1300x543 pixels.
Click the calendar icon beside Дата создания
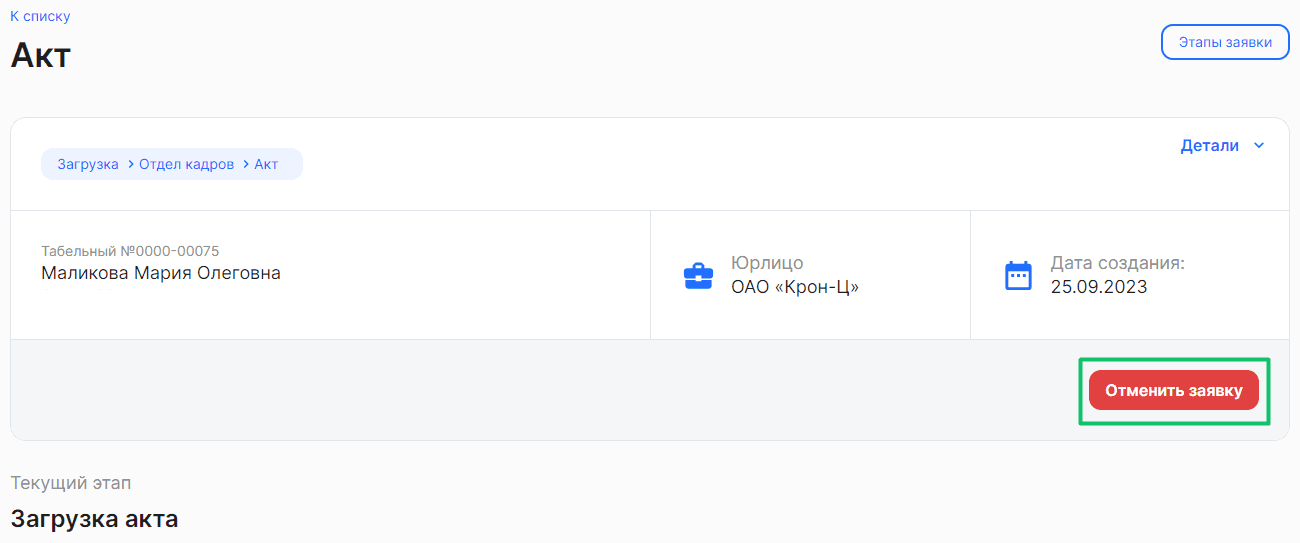(1018, 275)
